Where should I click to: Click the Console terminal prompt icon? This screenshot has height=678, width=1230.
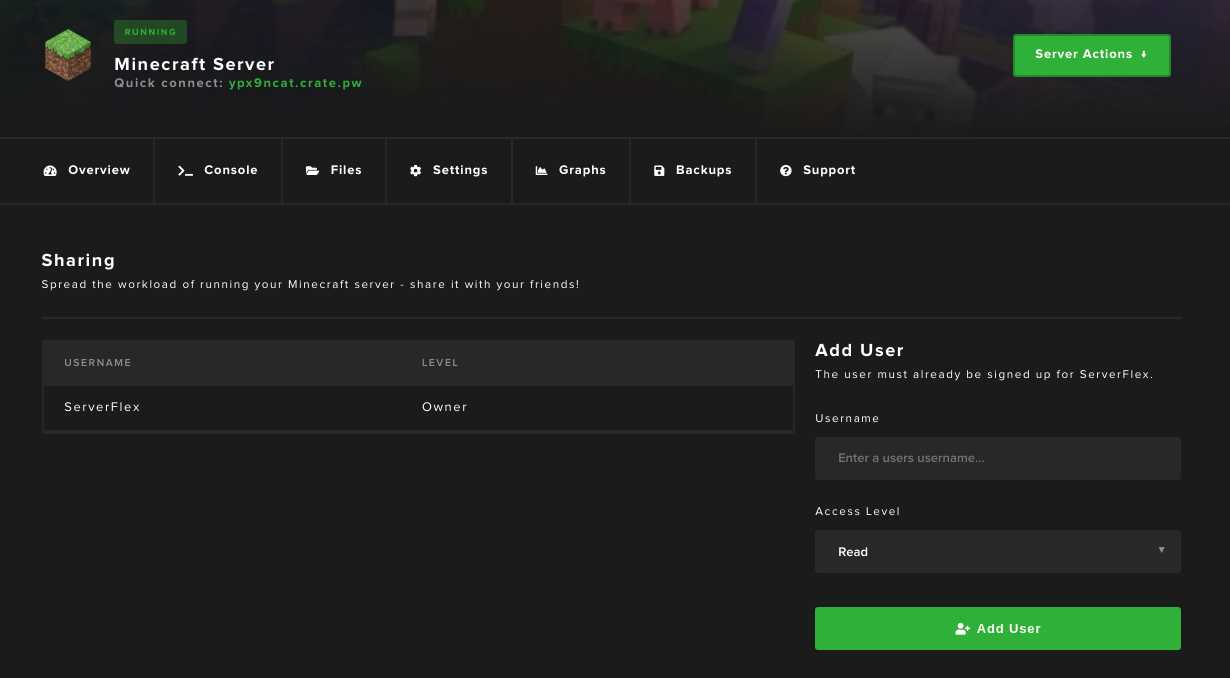(x=185, y=171)
